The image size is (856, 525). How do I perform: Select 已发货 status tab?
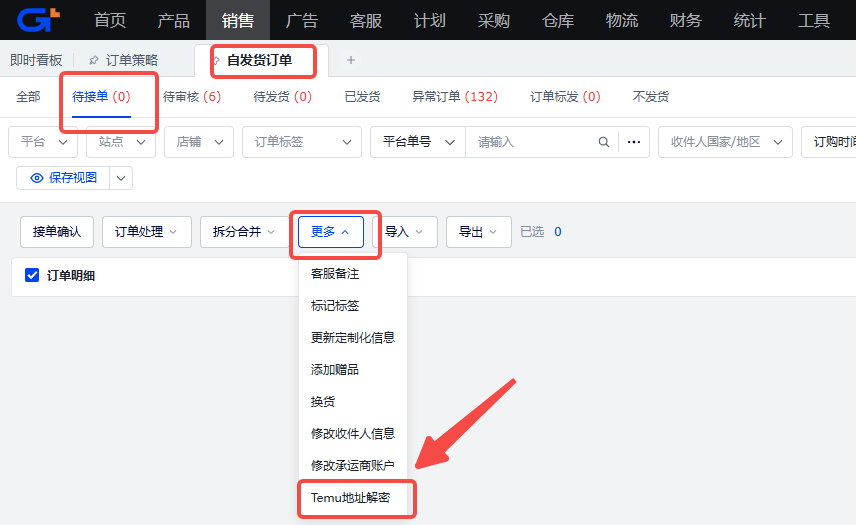click(362, 97)
